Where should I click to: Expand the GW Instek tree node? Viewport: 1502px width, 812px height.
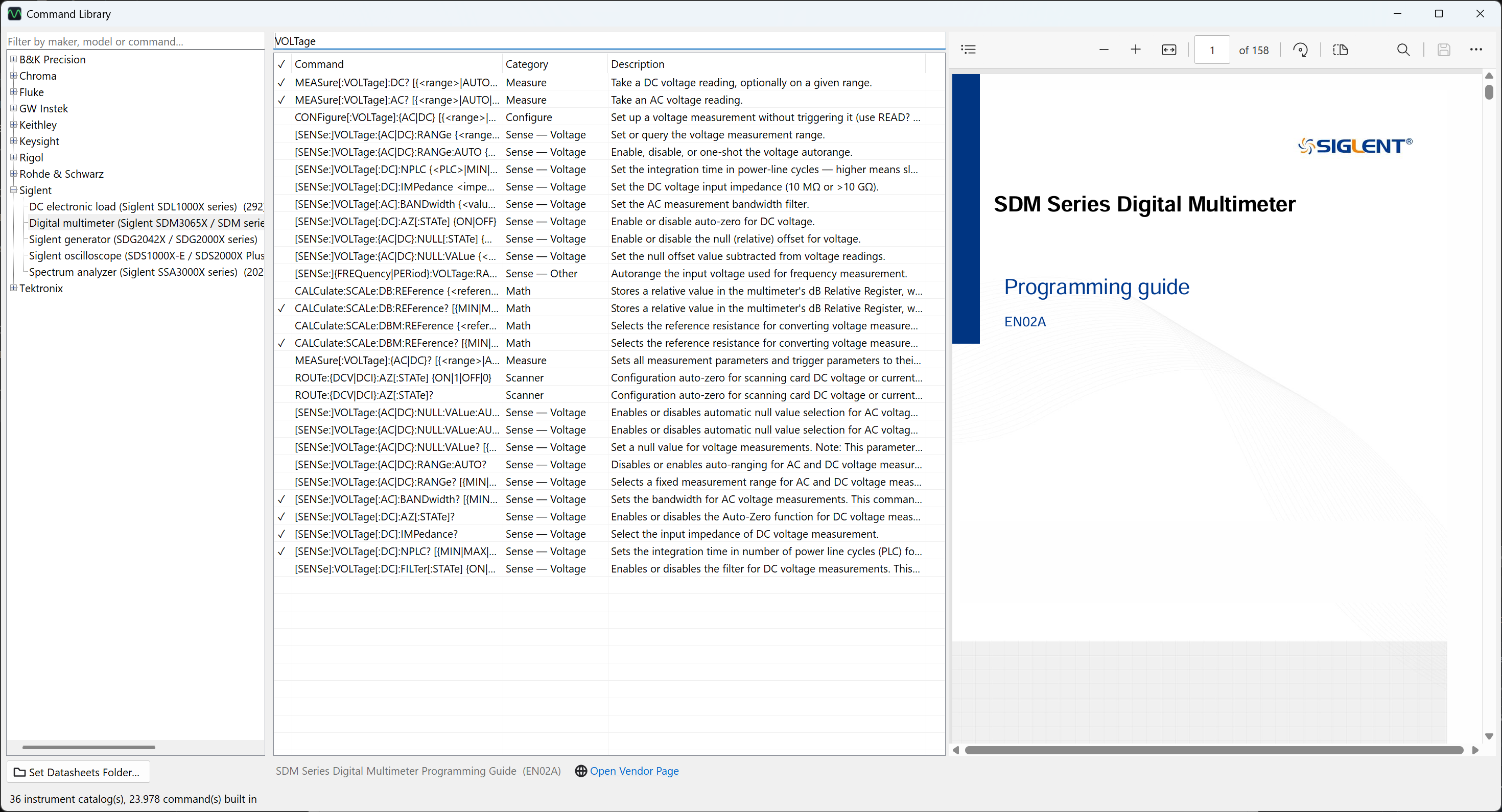(13, 108)
